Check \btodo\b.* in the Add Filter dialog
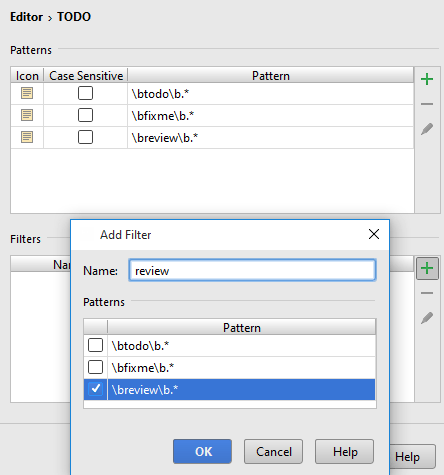The width and height of the screenshot is (444, 475). [95, 345]
